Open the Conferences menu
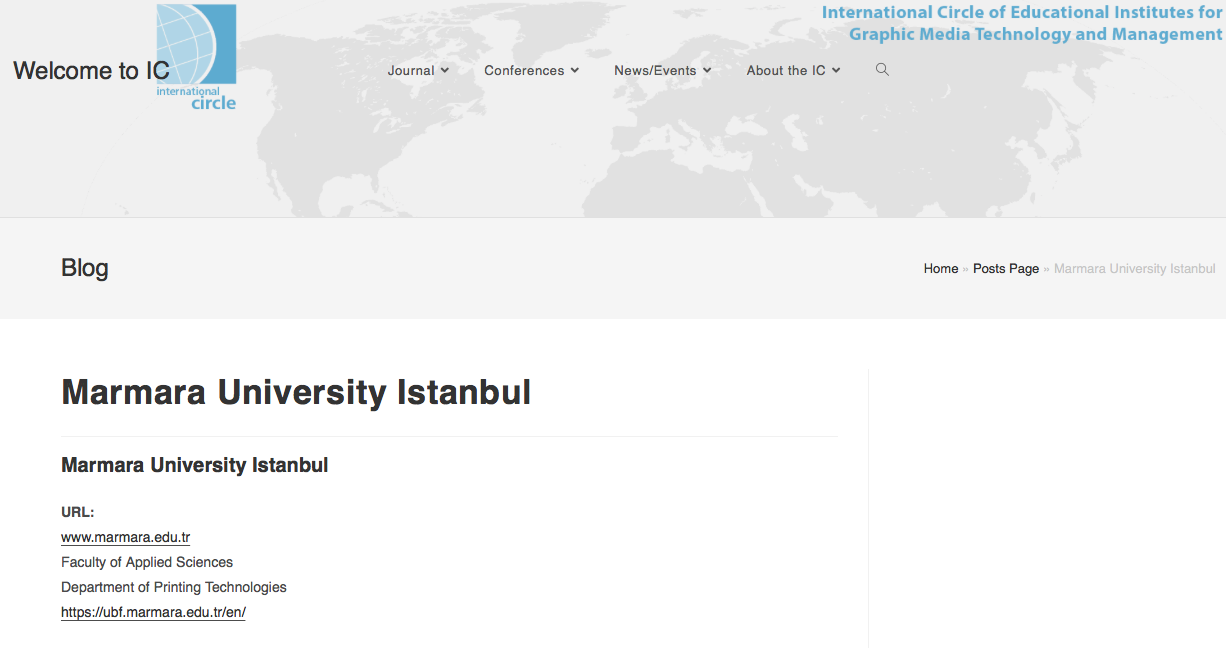 pyautogui.click(x=531, y=71)
